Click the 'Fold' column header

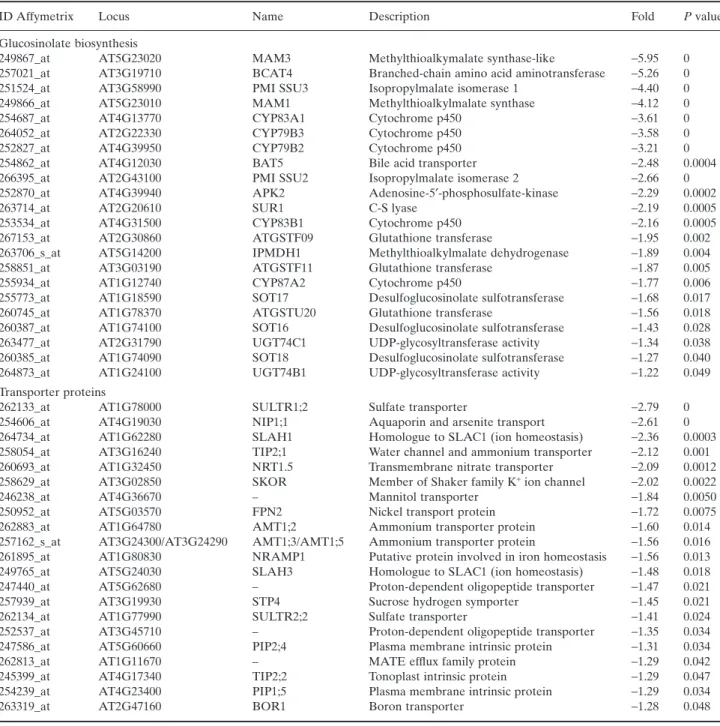643,17
